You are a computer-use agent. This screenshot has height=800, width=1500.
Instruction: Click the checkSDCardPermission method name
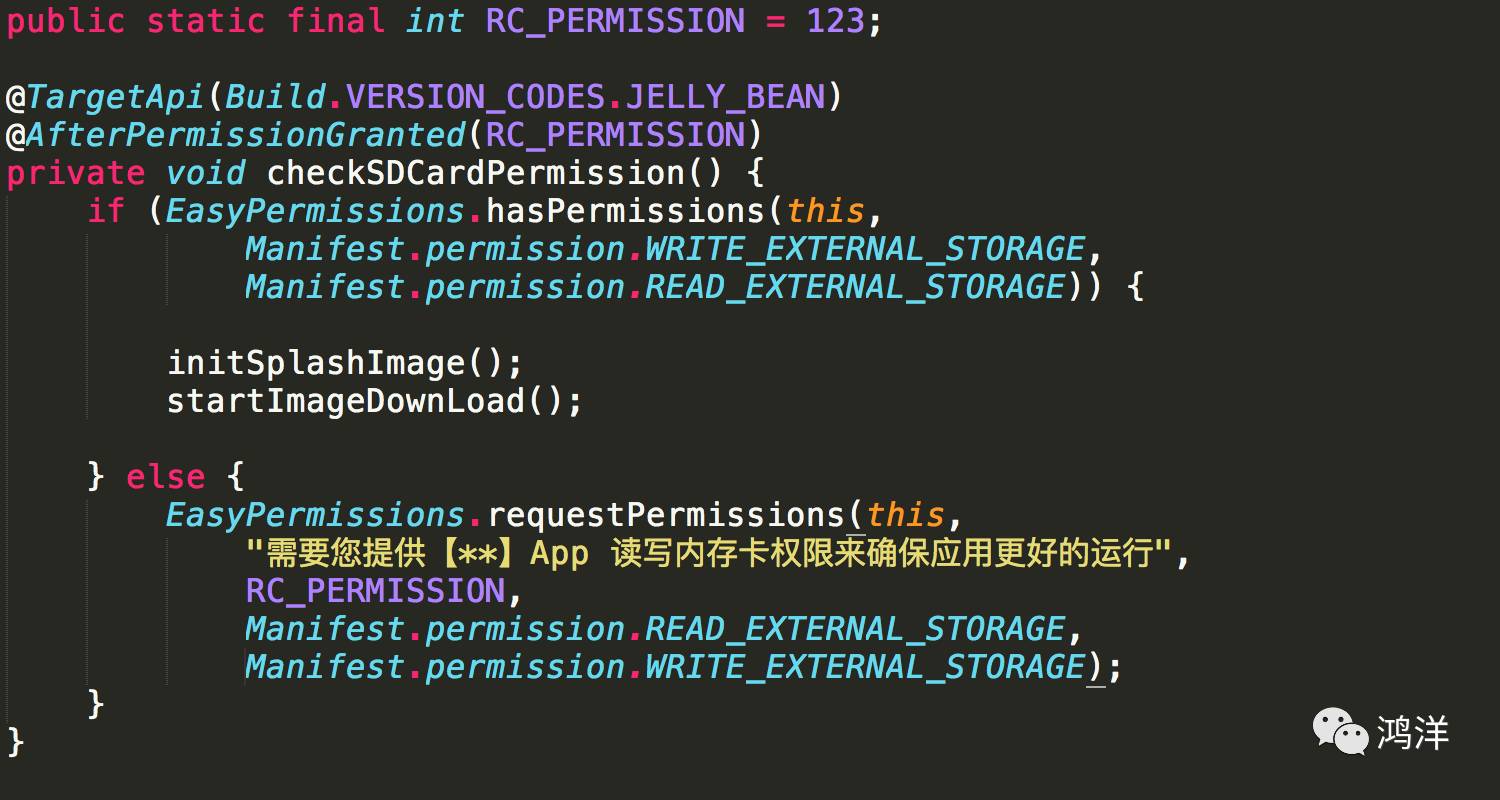(475, 173)
